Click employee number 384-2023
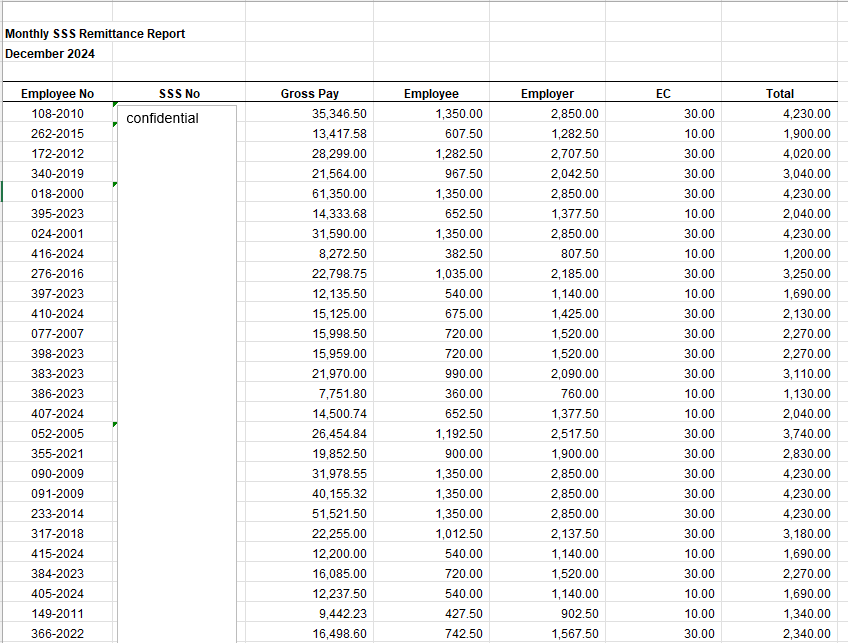Viewport: 848px width, 643px height. 57,574
